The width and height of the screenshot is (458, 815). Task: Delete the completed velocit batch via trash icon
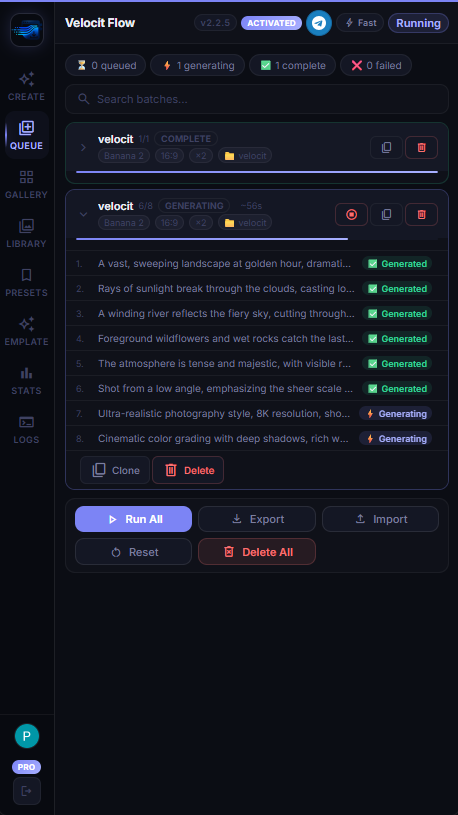coord(422,148)
